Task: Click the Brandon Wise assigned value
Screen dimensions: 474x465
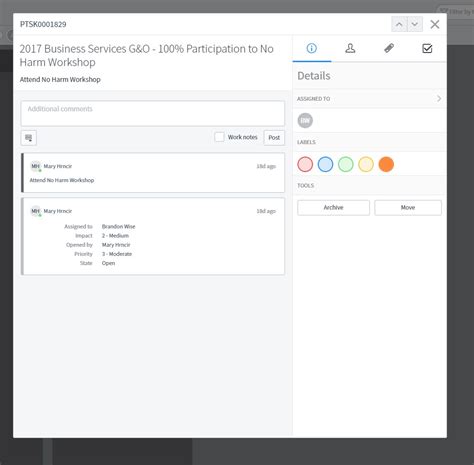Action: 118,226
